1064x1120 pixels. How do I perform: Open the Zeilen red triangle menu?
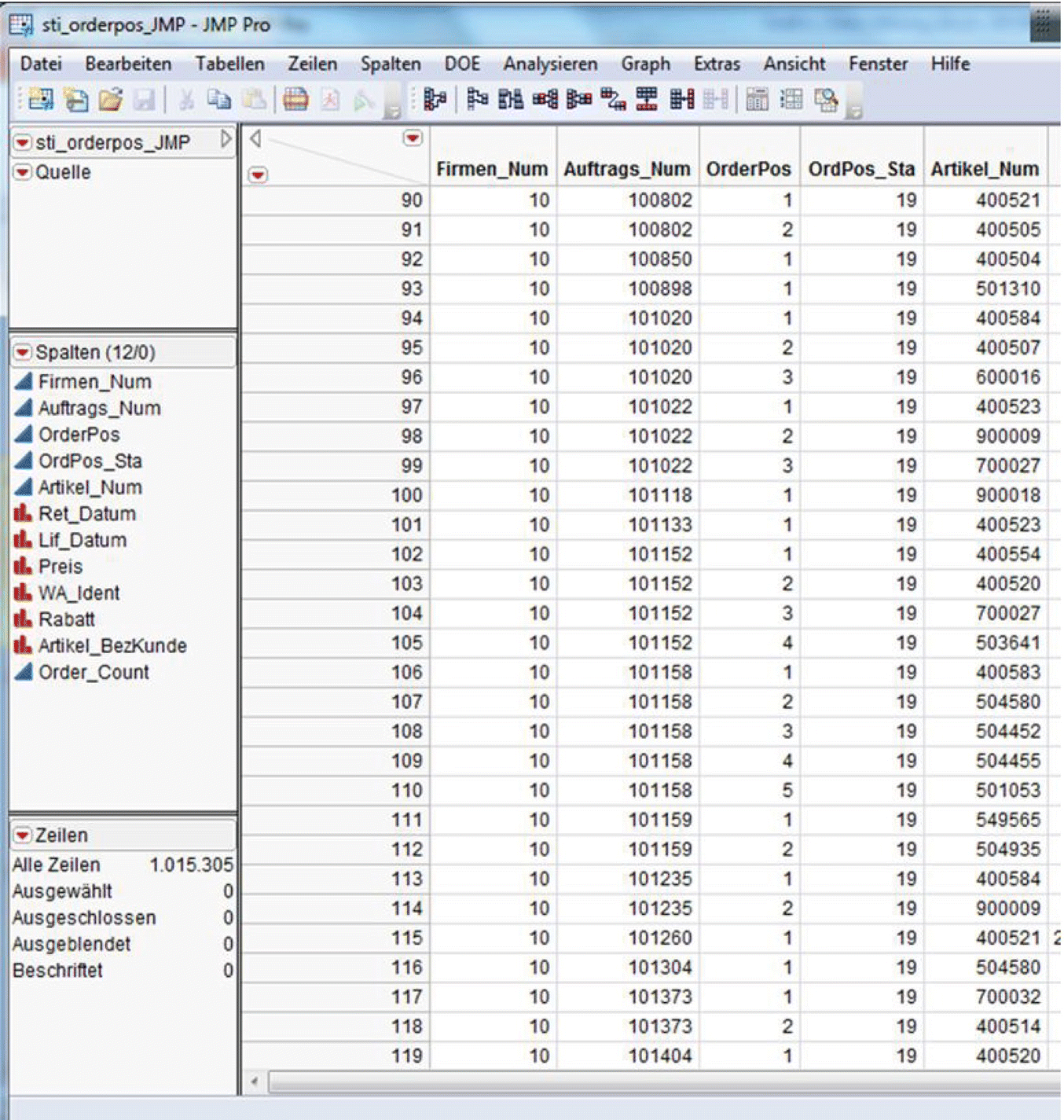click(x=23, y=835)
